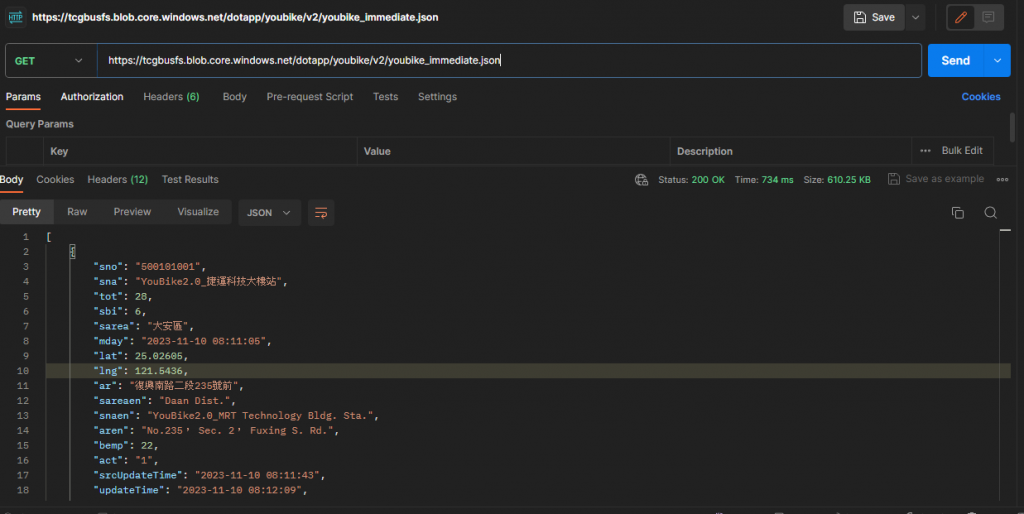This screenshot has height=514, width=1024.
Task: Open the response more options ellipsis
Action: coord(1002,180)
